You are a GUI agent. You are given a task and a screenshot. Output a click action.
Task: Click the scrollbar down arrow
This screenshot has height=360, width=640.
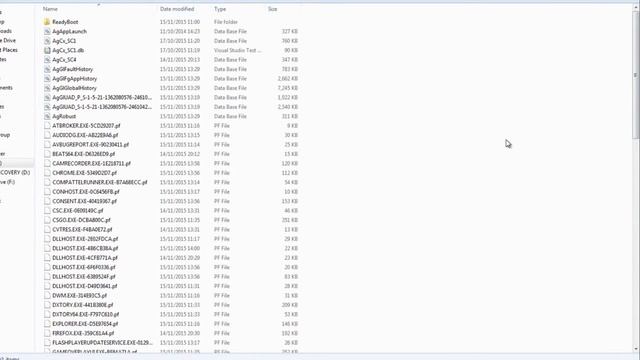636,349
